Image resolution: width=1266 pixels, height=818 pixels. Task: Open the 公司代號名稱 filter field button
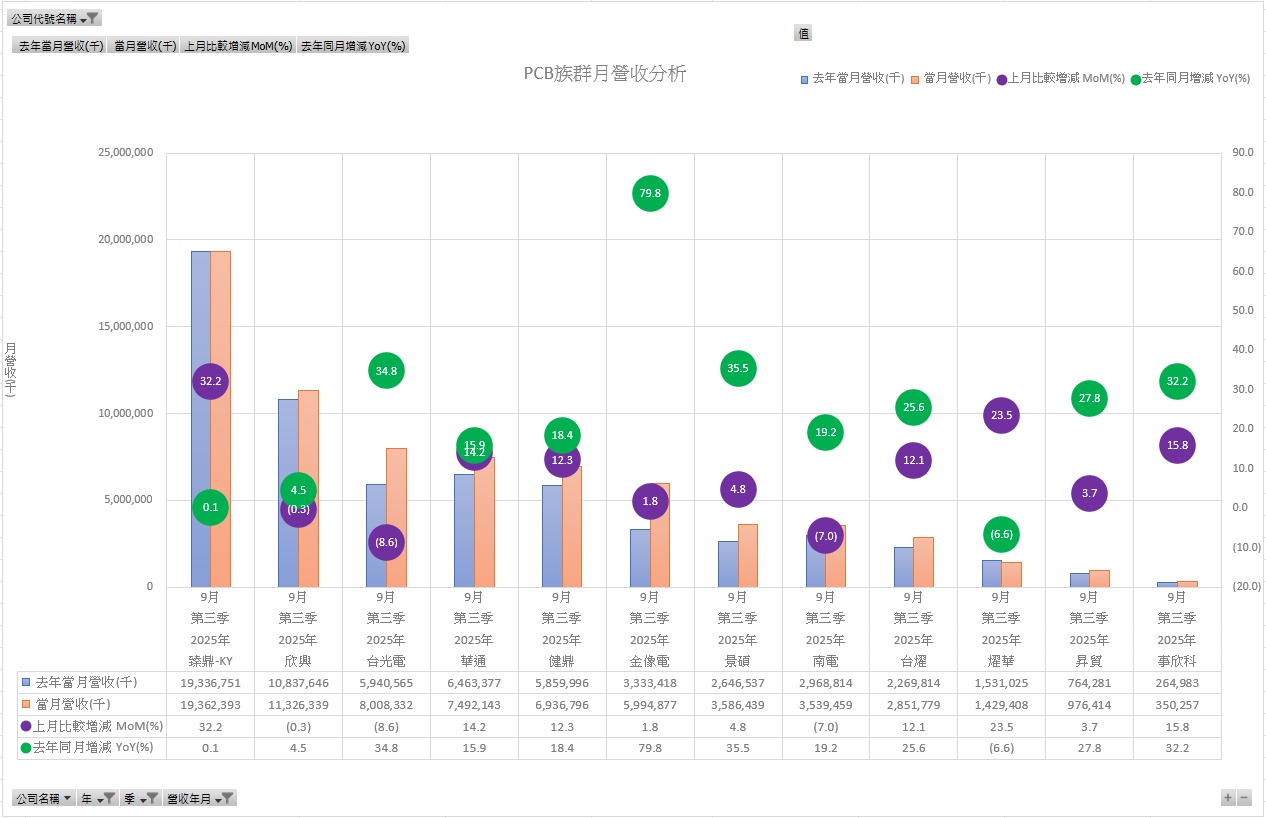55,18
